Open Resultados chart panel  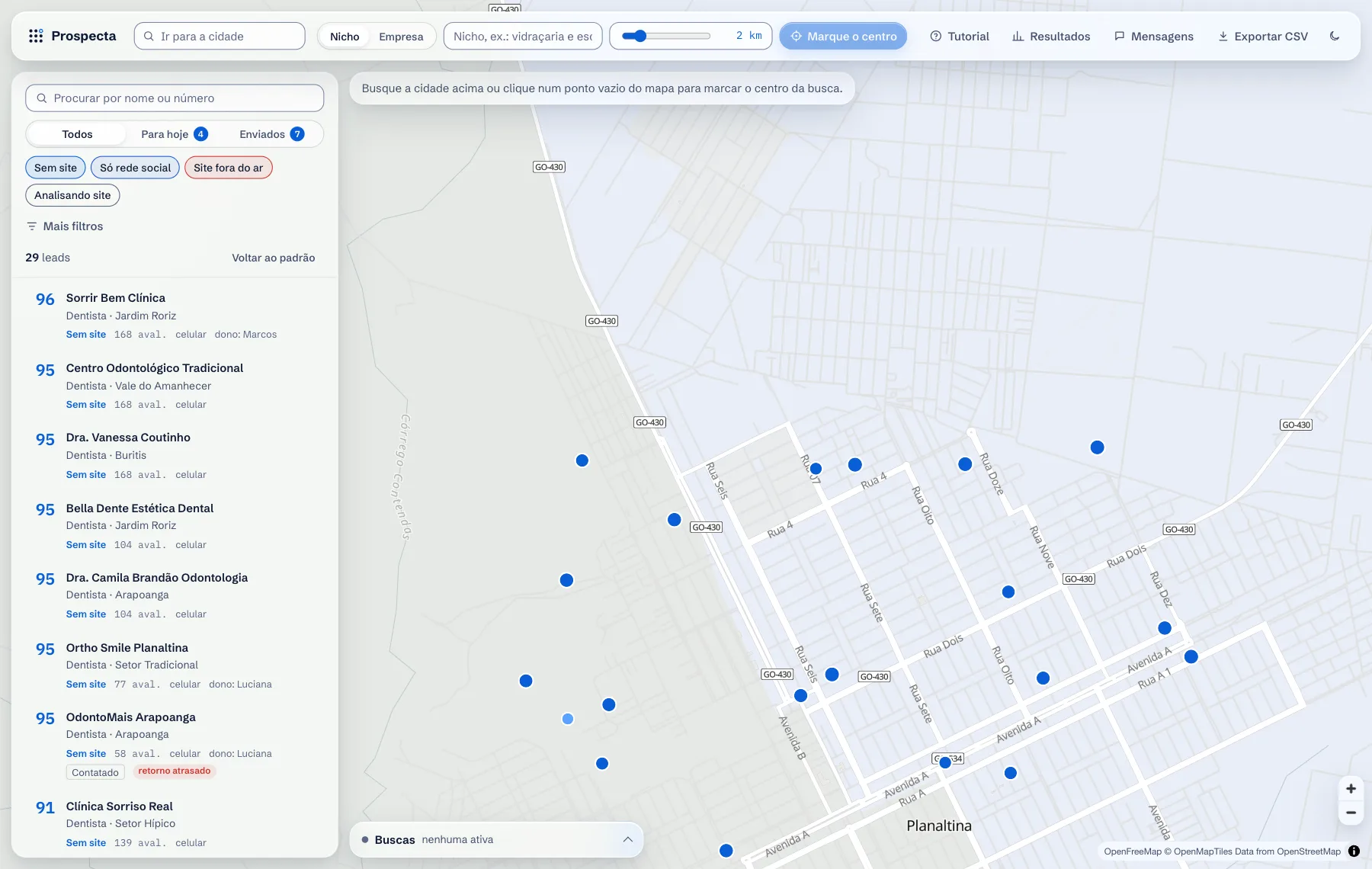tap(1051, 36)
